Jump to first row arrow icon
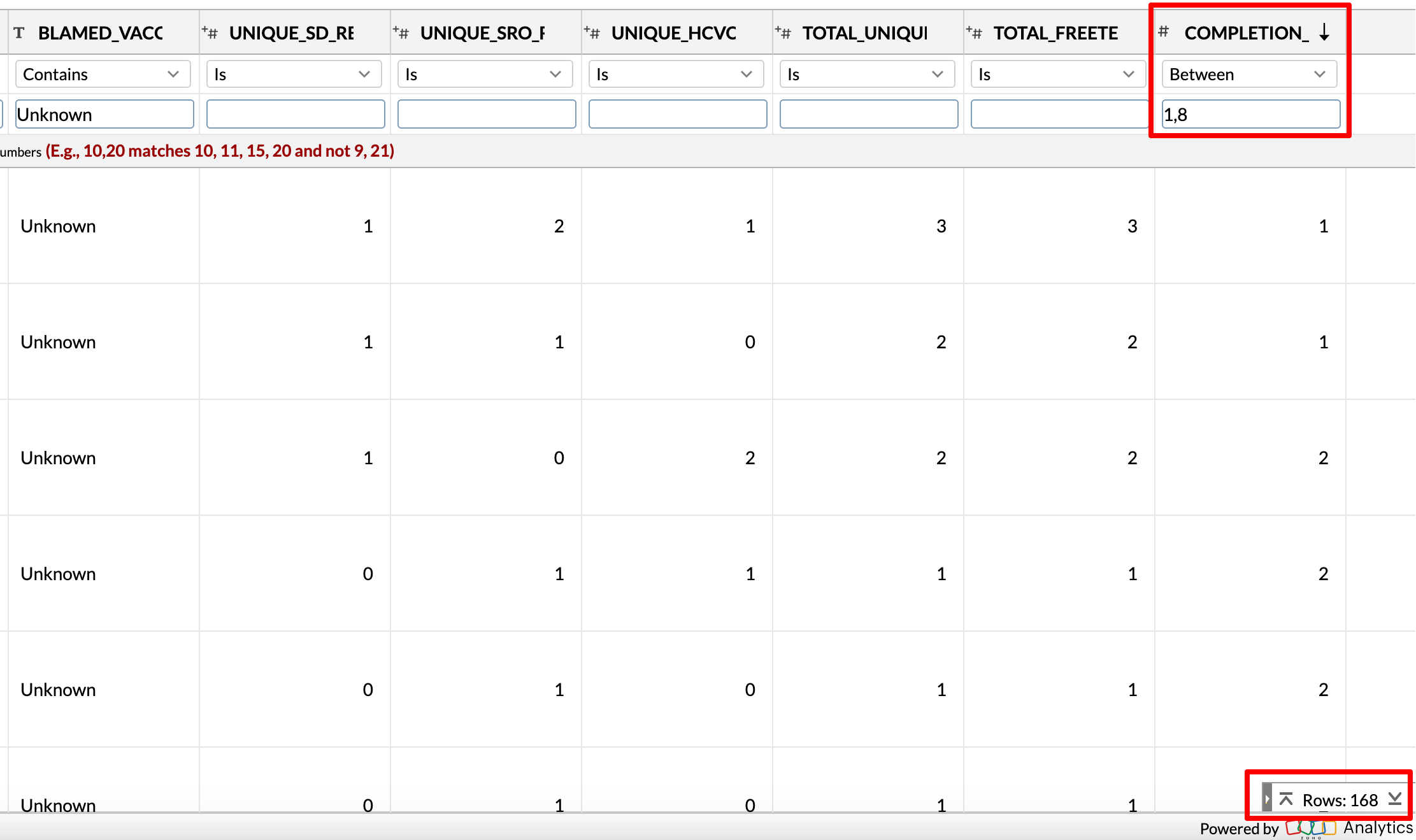1416x840 pixels. click(1286, 799)
